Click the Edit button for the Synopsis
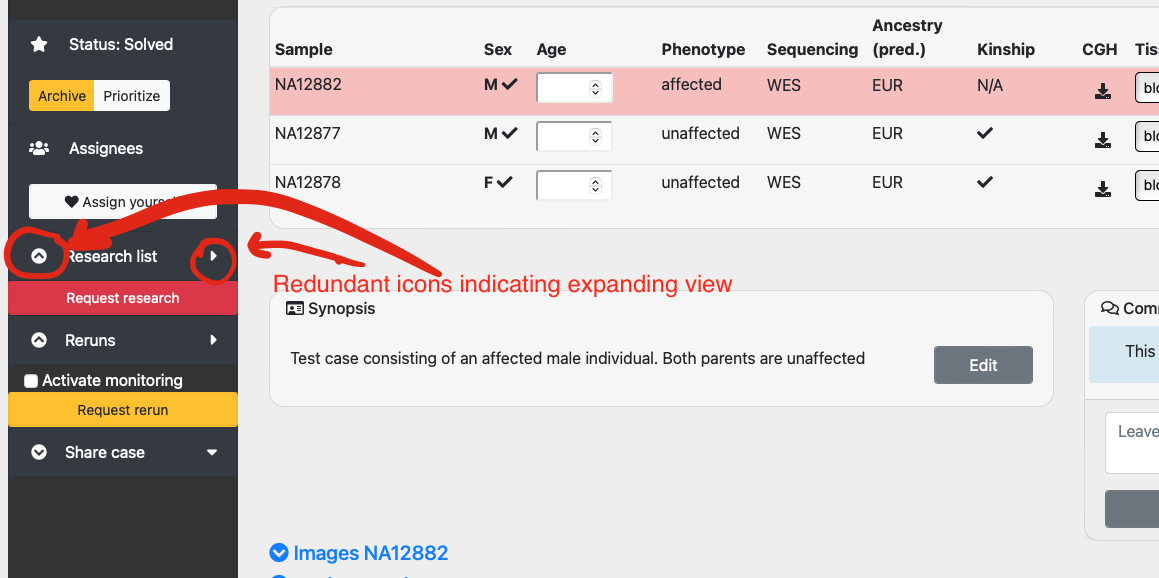Viewport: 1159px width, 578px height. coord(983,364)
